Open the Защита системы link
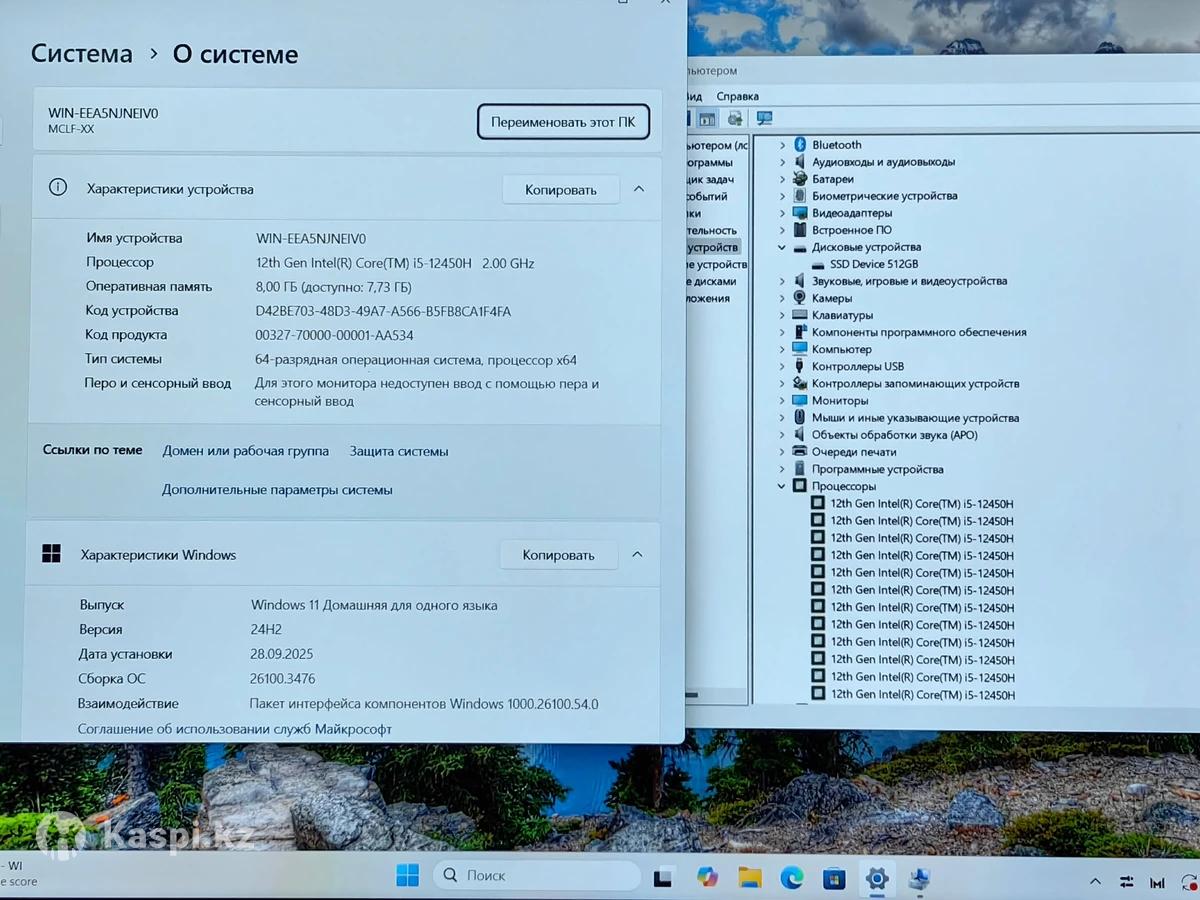The image size is (1200, 900). click(x=399, y=451)
